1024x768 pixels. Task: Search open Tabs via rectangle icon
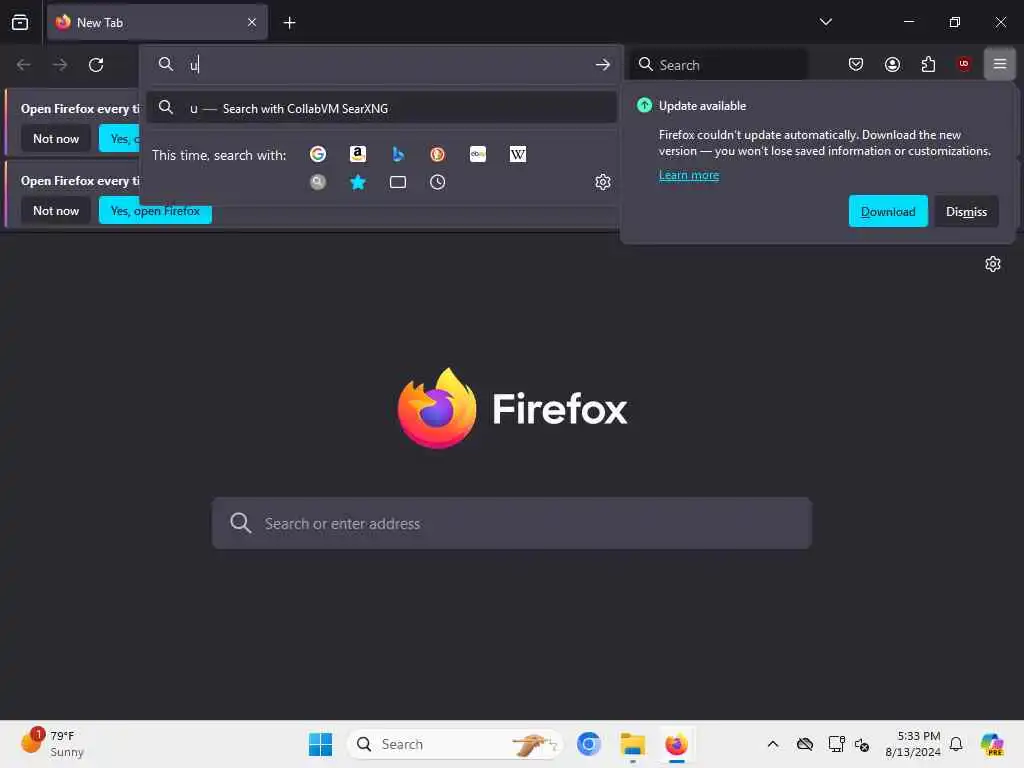click(398, 182)
